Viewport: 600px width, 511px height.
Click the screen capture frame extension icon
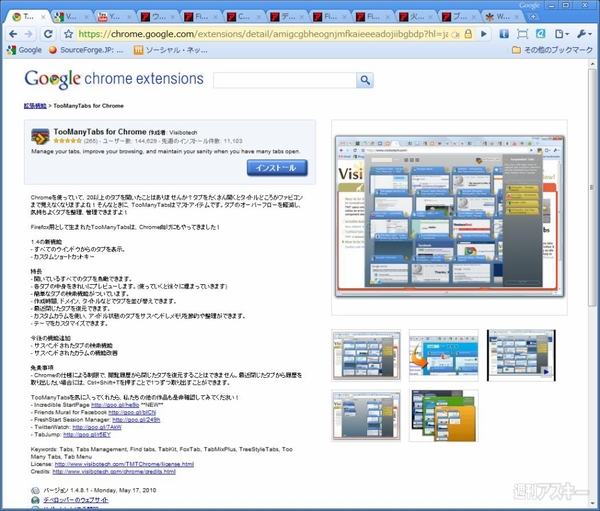pos(522,34)
